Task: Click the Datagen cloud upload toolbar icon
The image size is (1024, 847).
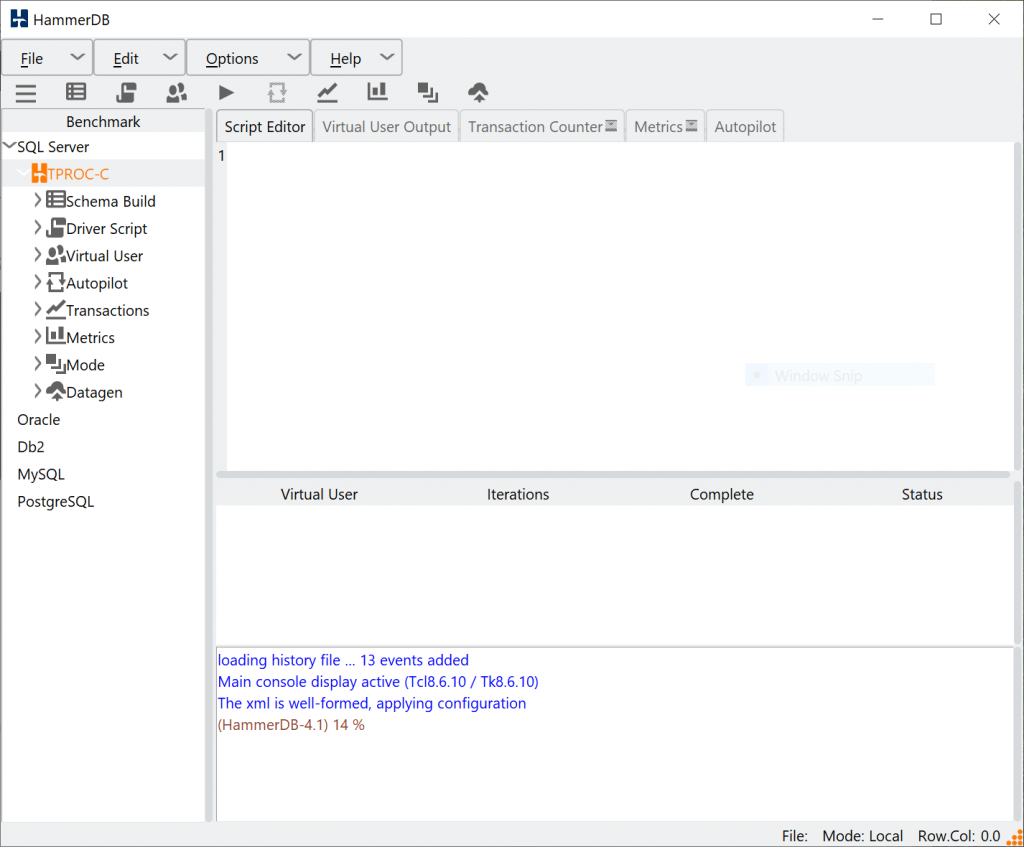Action: [x=478, y=93]
